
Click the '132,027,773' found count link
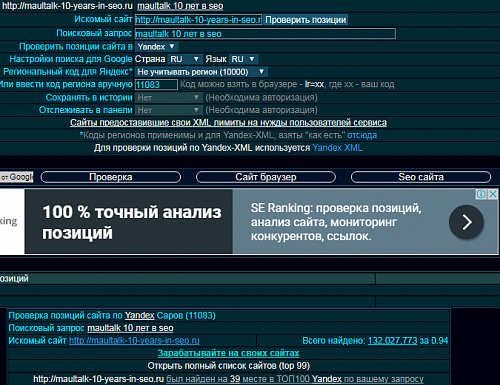point(392,341)
